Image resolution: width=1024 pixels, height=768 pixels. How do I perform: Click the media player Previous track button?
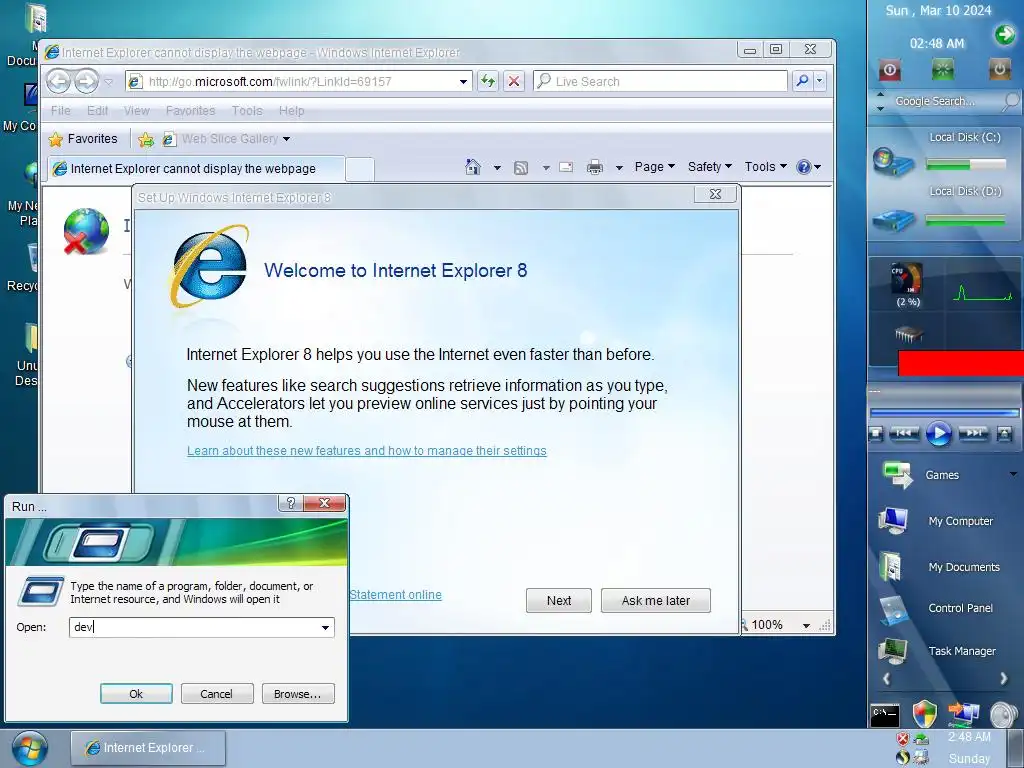[x=904, y=433]
